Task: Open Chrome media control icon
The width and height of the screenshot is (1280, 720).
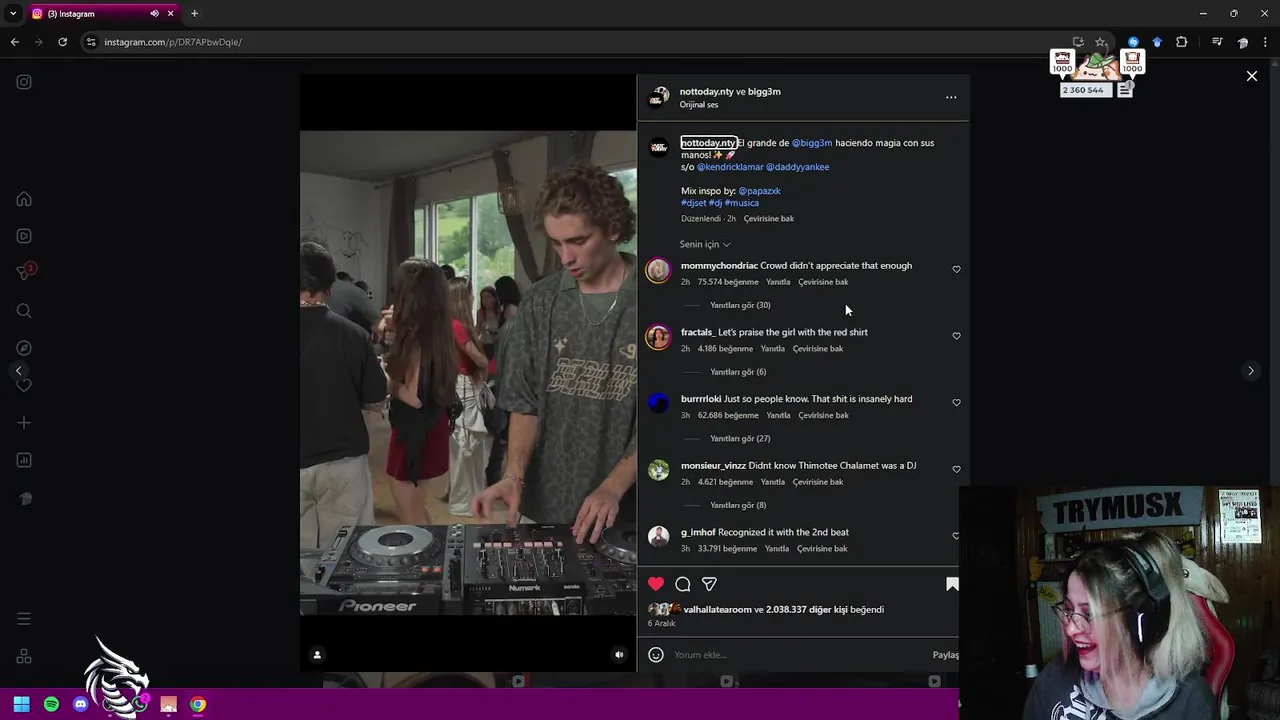Action: 1217,42
